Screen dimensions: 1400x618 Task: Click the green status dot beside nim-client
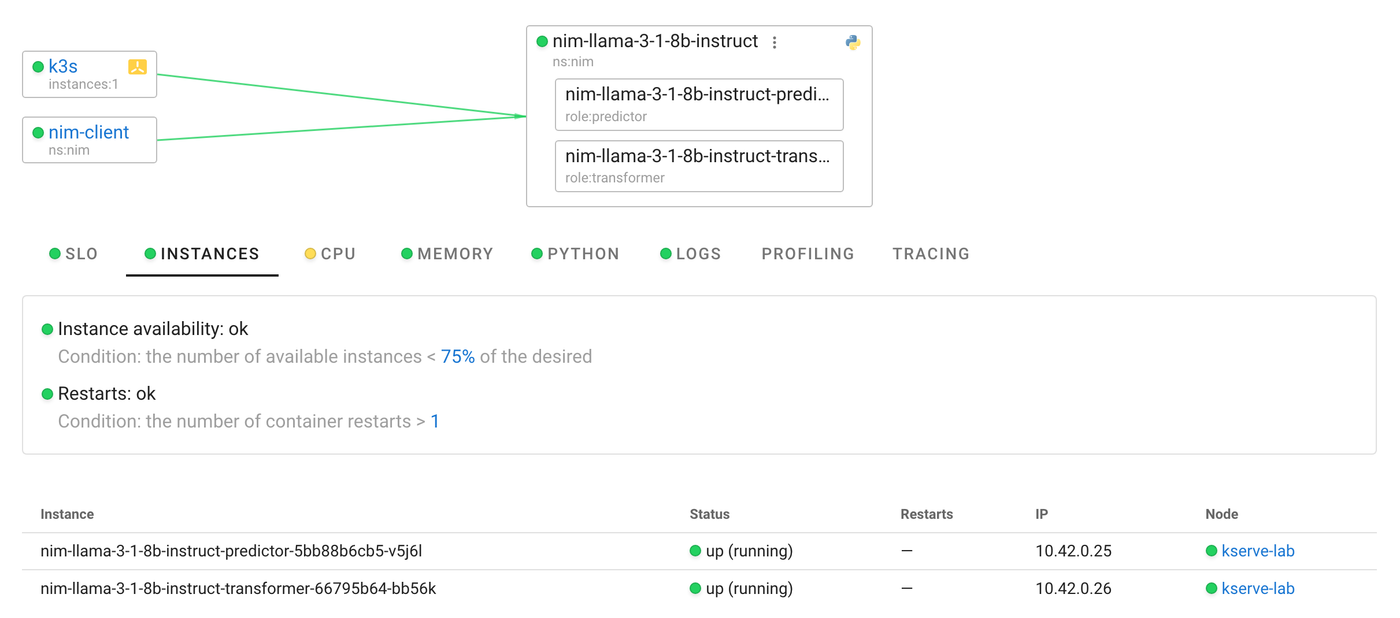click(38, 133)
